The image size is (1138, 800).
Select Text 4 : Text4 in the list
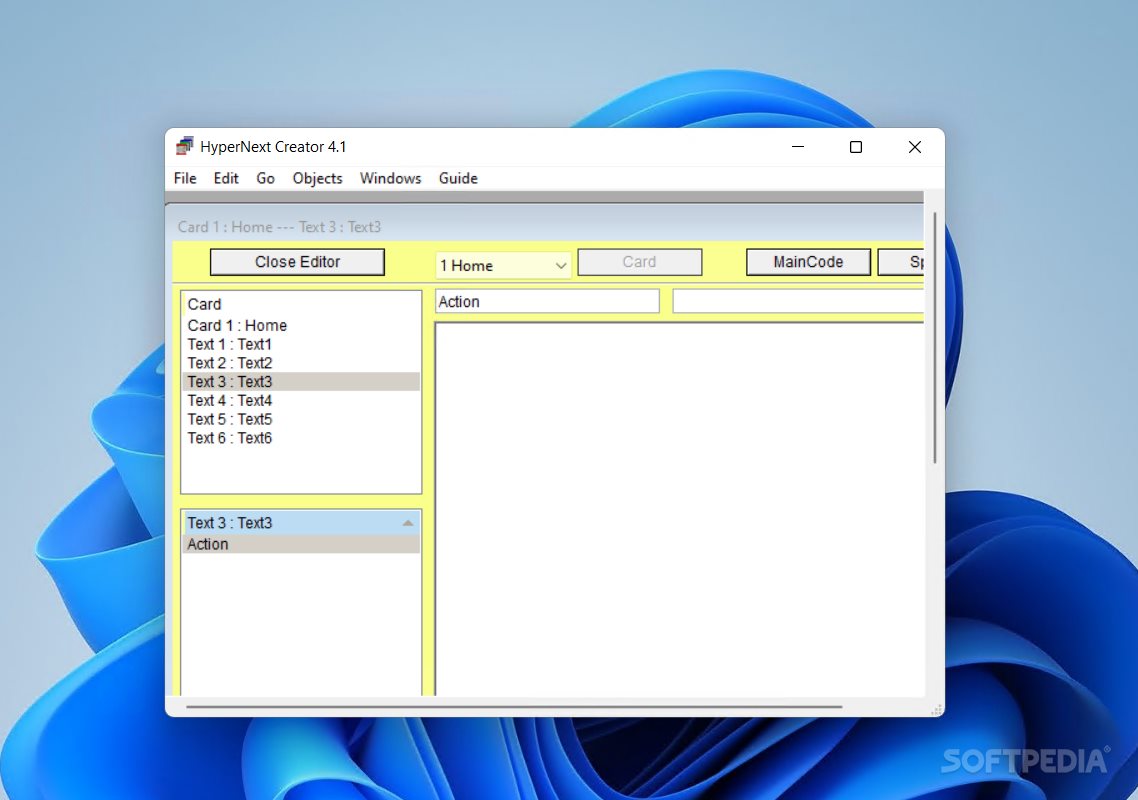pyautogui.click(x=301, y=401)
